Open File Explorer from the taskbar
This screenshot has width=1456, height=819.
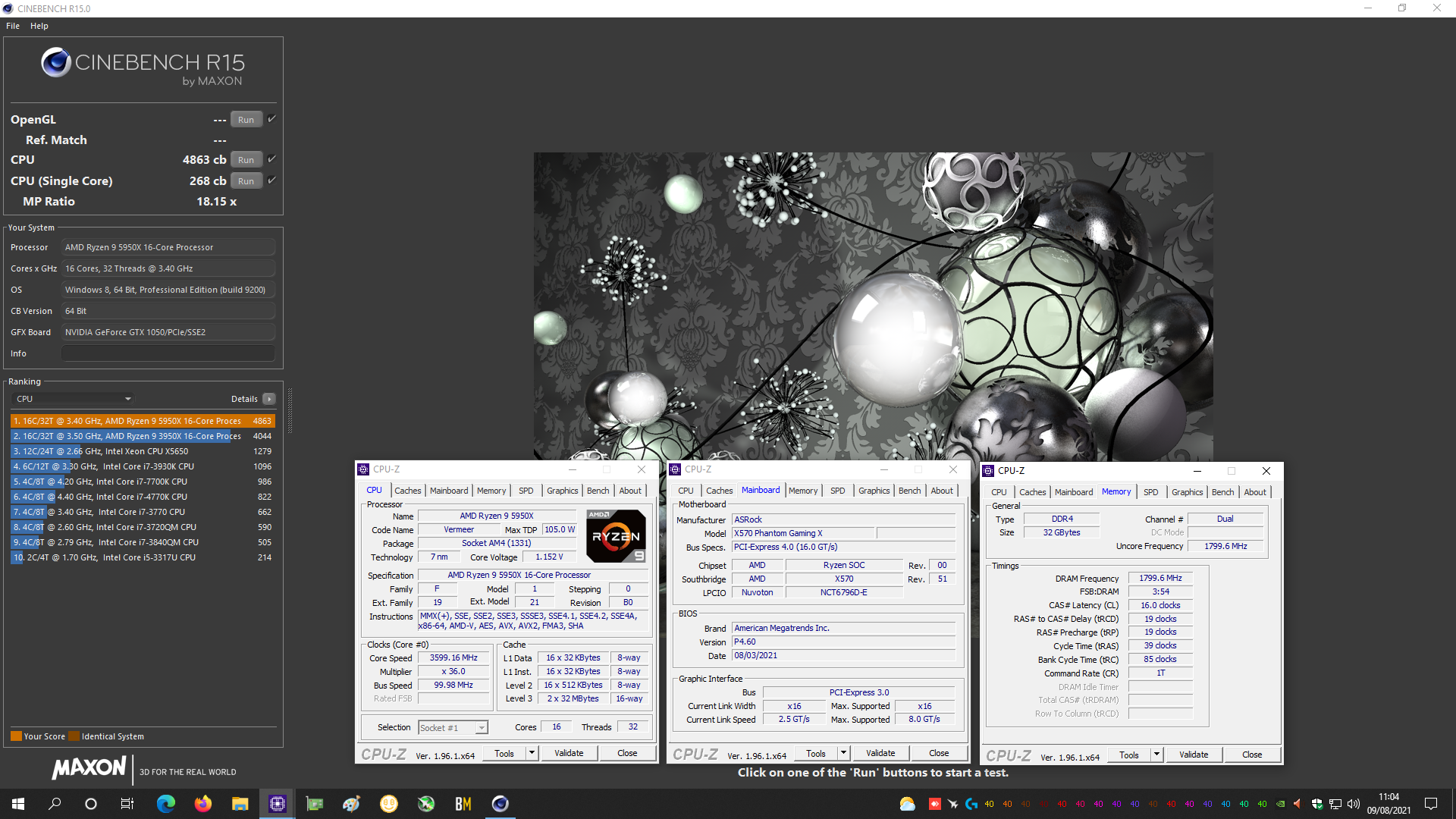point(240,804)
